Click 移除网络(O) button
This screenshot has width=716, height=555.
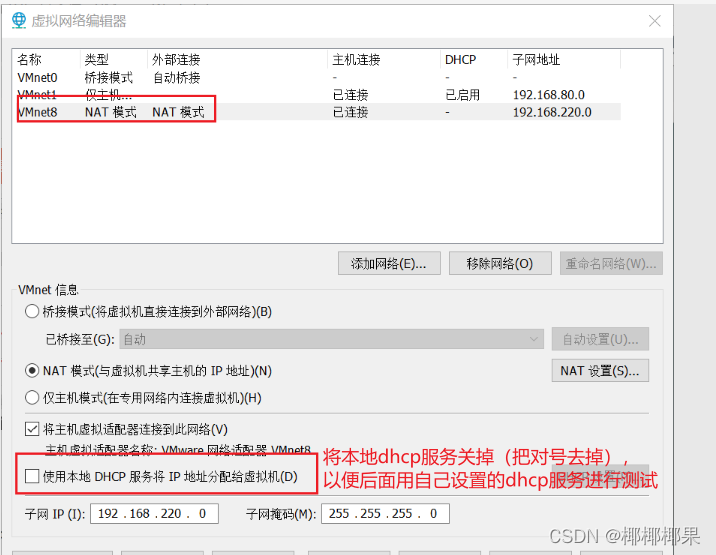[500, 263]
